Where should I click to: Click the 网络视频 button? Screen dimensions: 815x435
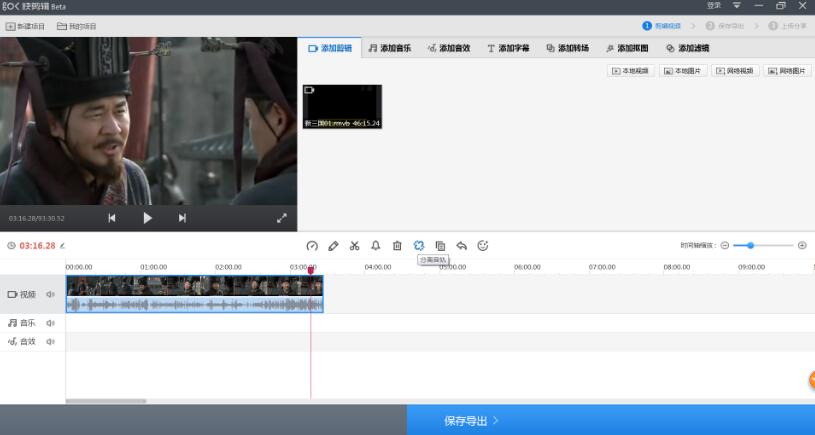[x=735, y=71]
